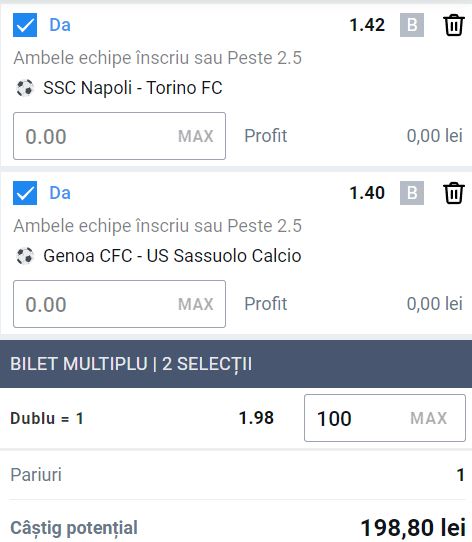Click MAX in the Dublu stake field

point(428,418)
